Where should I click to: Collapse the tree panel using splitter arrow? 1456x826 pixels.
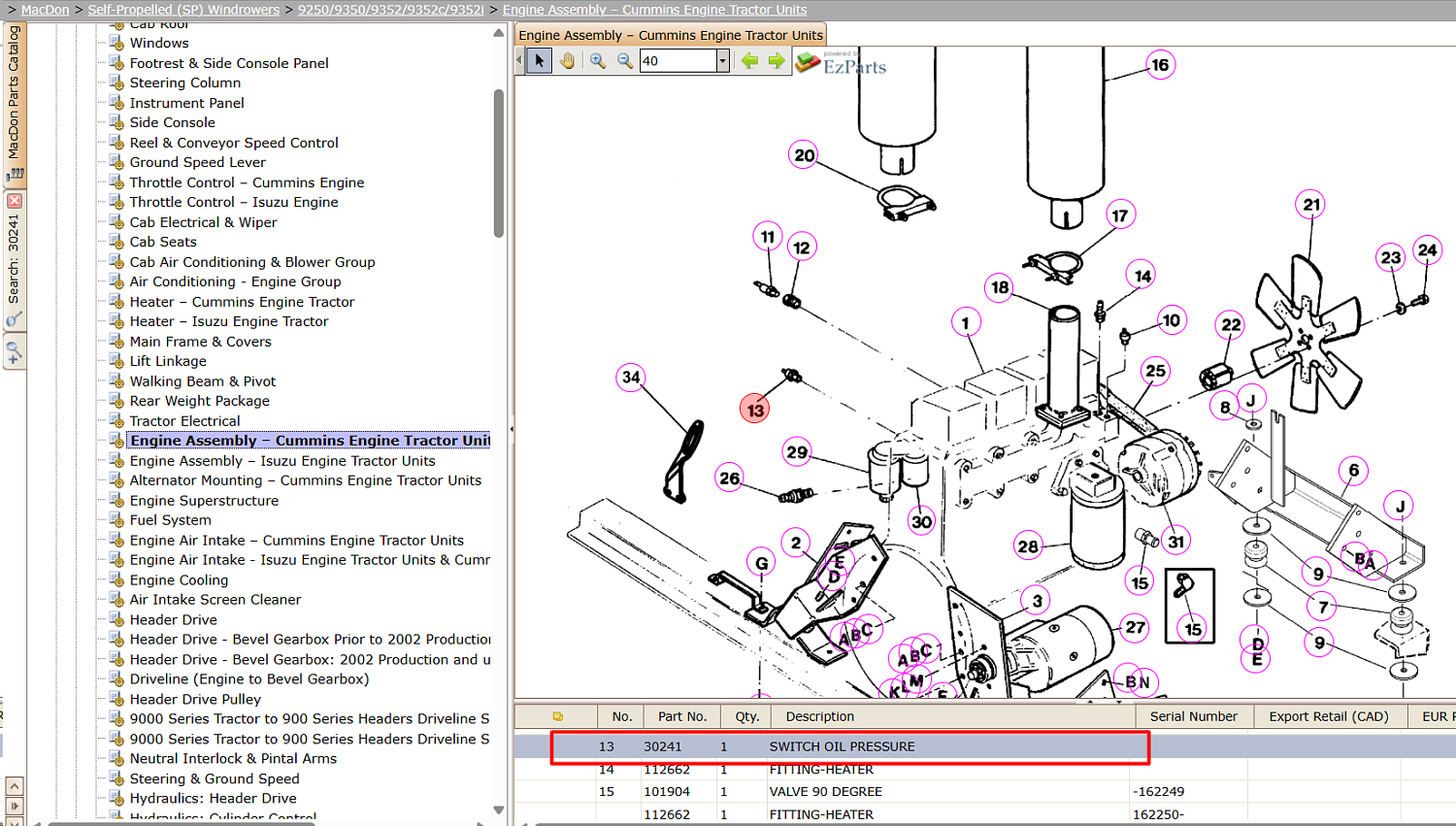(x=512, y=427)
